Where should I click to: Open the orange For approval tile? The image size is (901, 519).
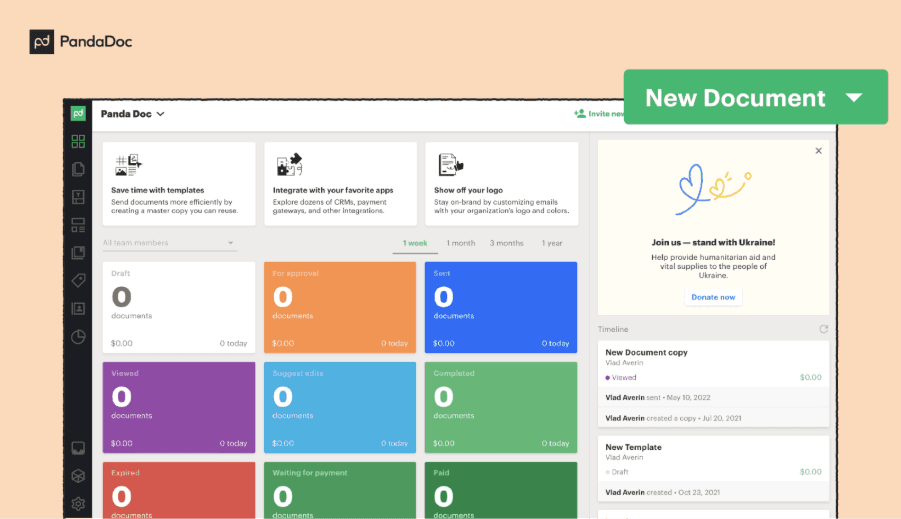click(x=340, y=307)
